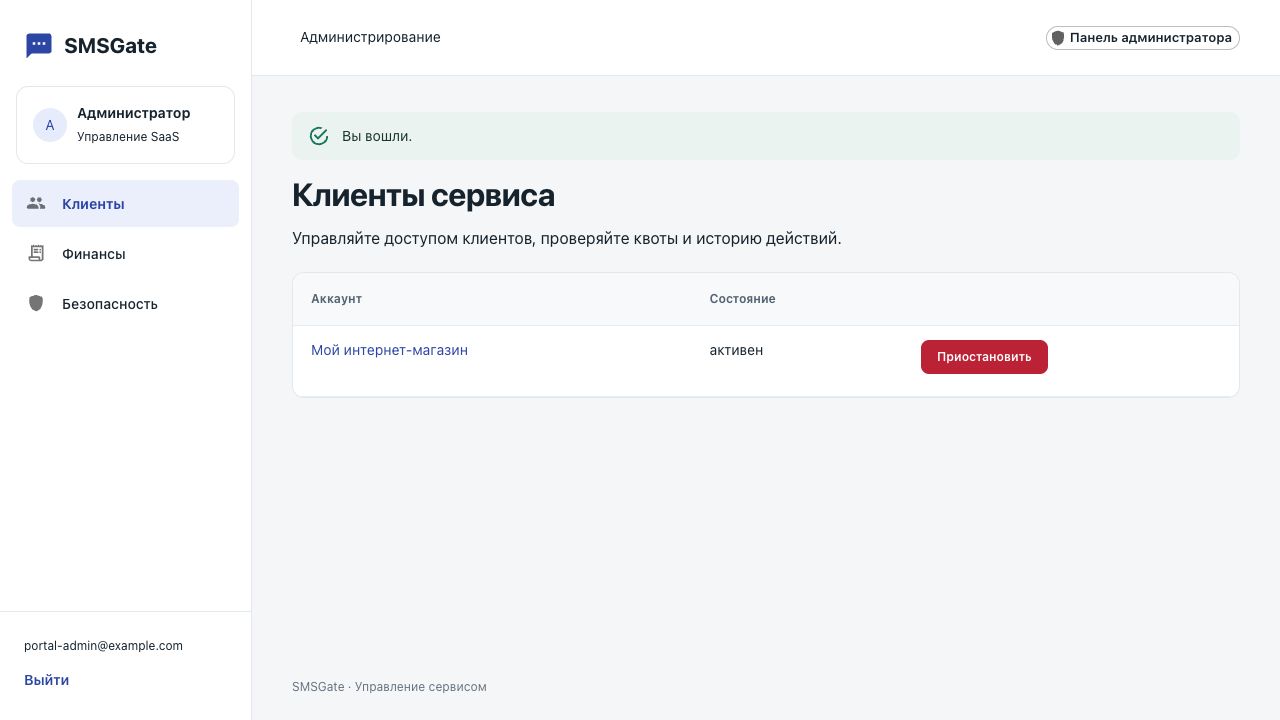Click the Аккаунт column header
The width and height of the screenshot is (1280, 720).
(x=336, y=299)
